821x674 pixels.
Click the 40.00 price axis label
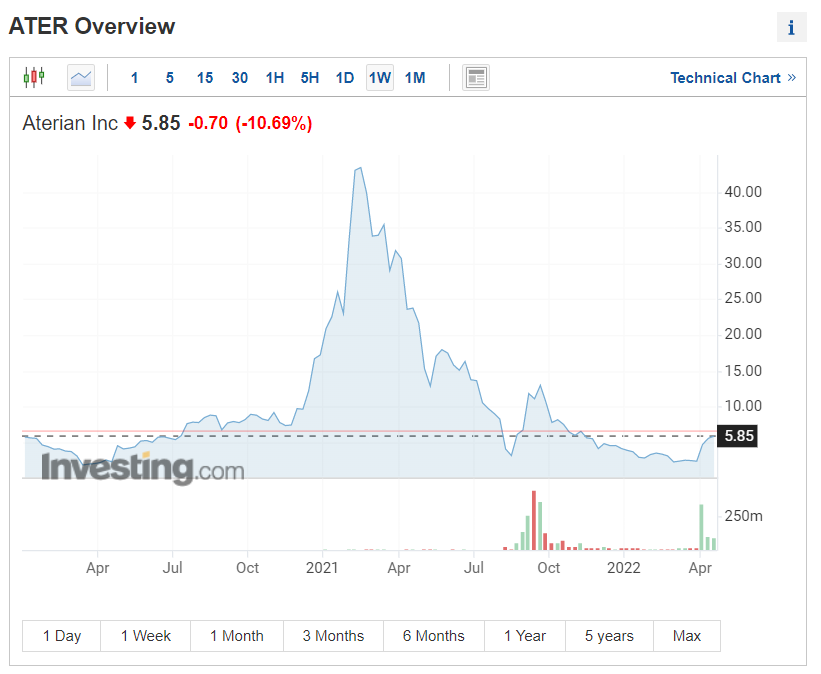743,192
